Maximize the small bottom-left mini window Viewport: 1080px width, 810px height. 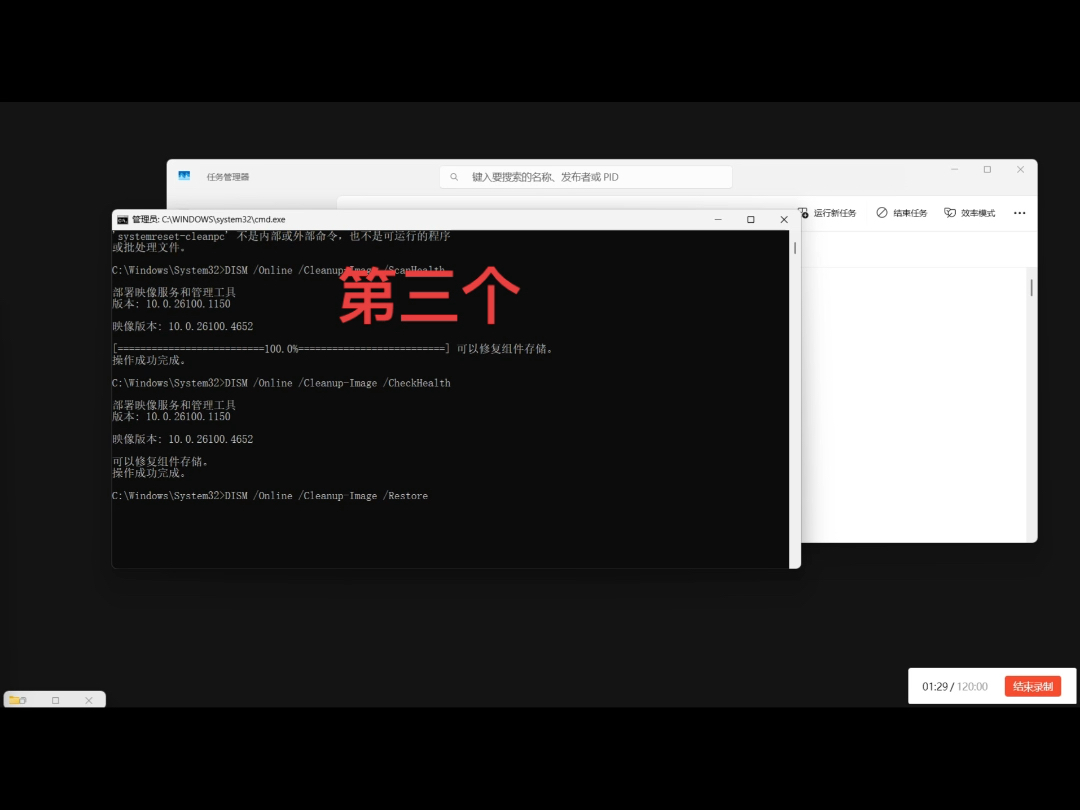56,700
